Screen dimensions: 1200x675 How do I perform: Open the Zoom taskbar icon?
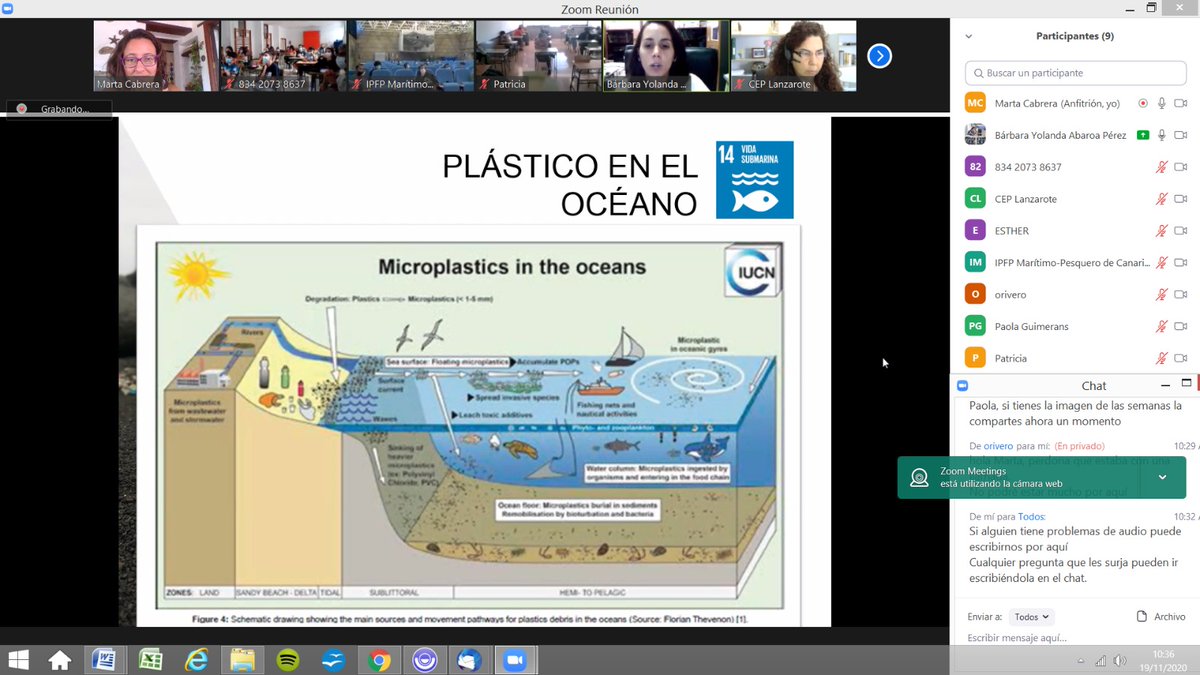click(x=515, y=660)
